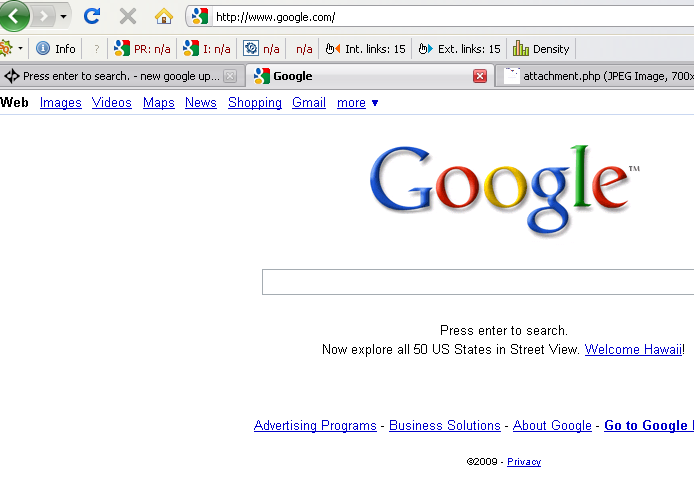Switch to the 'Press enter to search' tab
The width and height of the screenshot is (694, 495).
coord(121,76)
